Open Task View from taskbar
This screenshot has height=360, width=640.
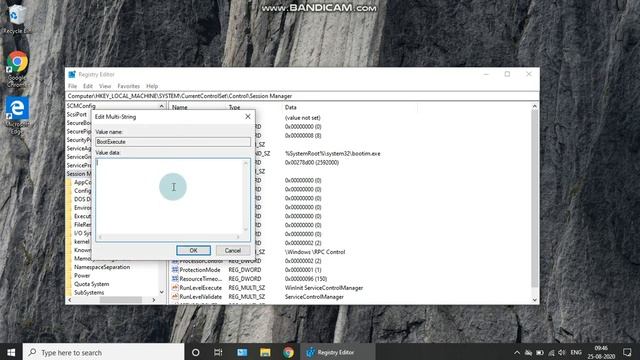click(218, 352)
